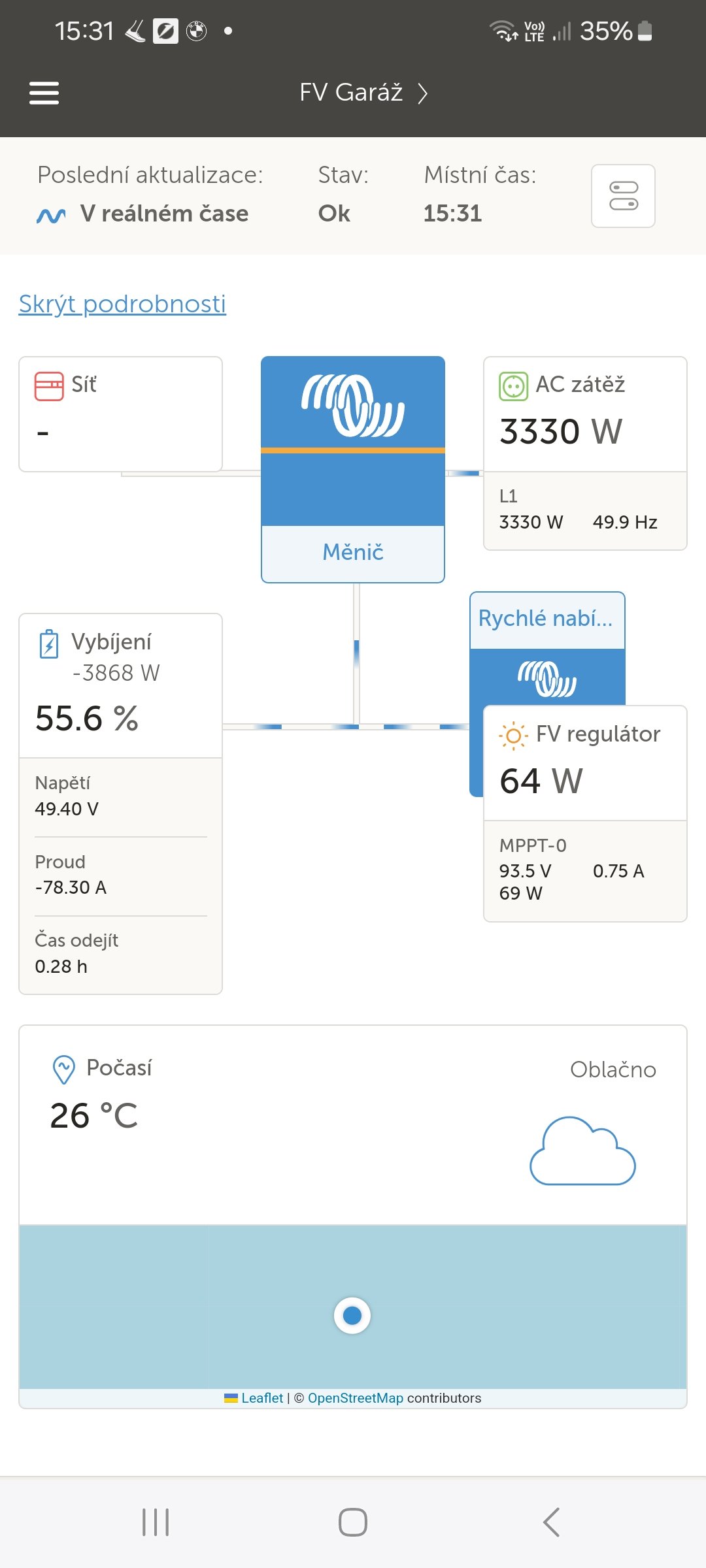Expand the FV Garáž installation chevron
Screen dimensions: 706x1568
423,93
